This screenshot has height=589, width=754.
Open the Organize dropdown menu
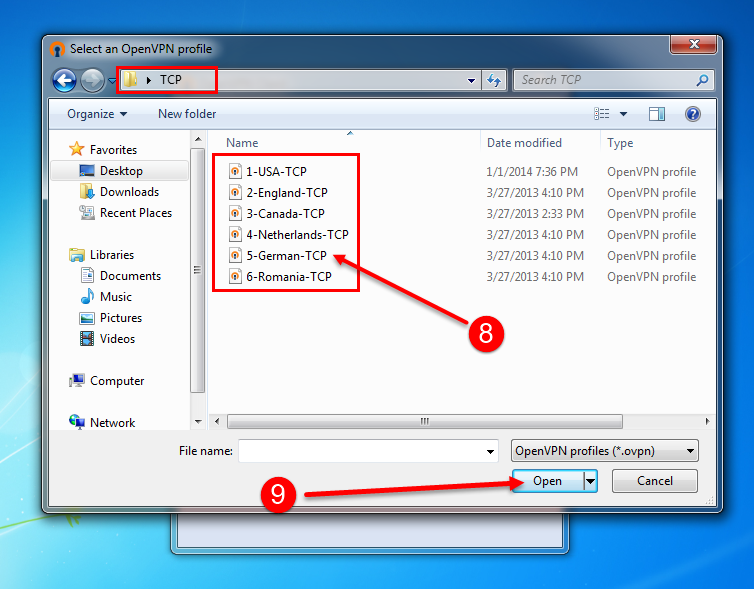coord(97,114)
